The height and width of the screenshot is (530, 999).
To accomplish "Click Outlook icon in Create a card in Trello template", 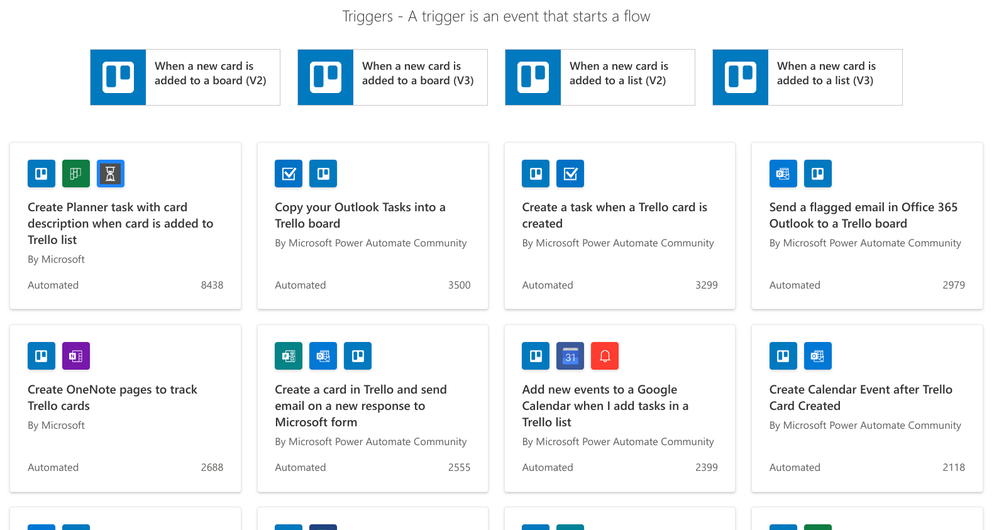I will point(323,355).
